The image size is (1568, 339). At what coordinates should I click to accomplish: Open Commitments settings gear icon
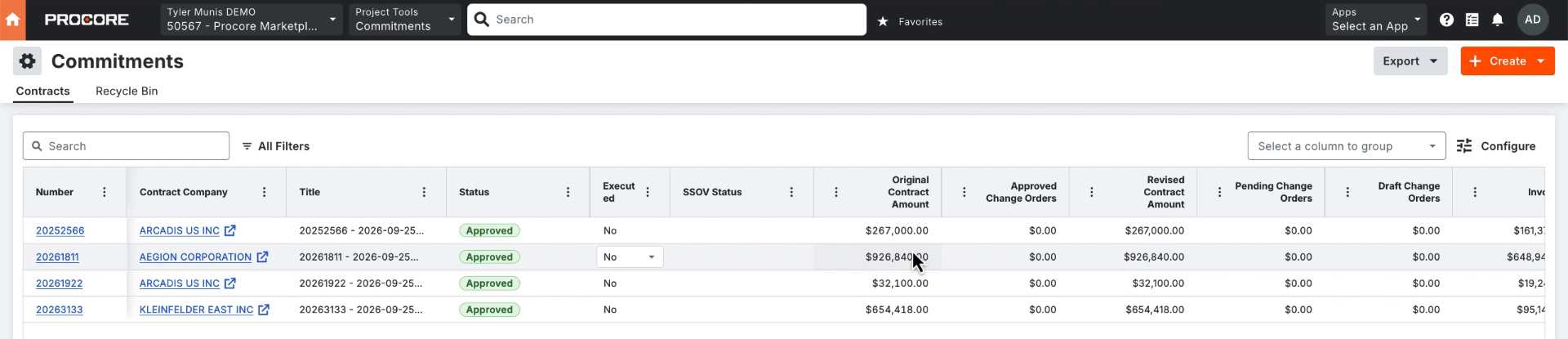click(x=27, y=61)
